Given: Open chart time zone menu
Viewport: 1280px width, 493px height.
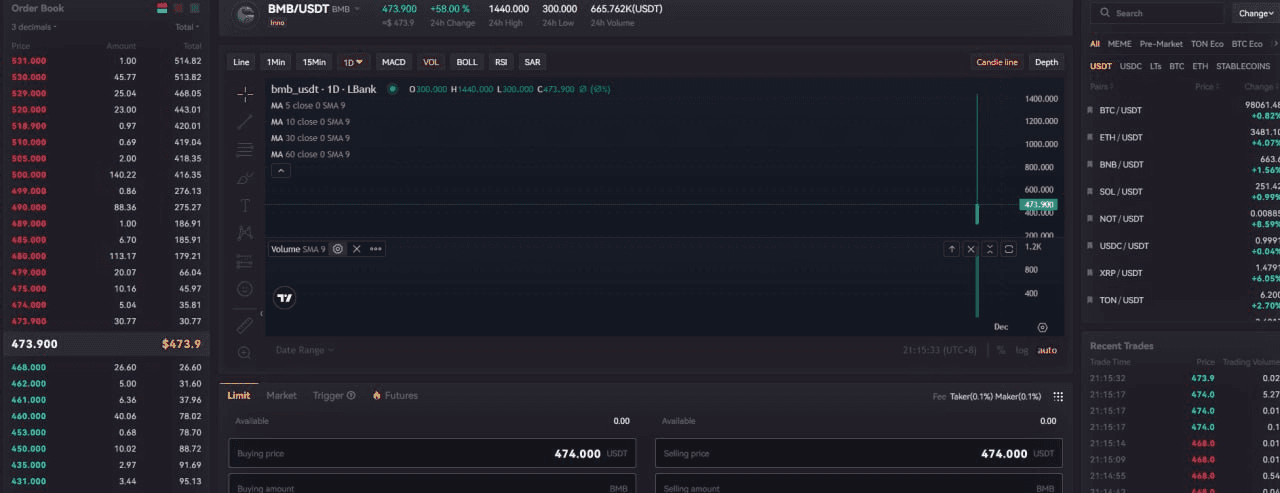Looking at the screenshot, I should click(x=940, y=350).
